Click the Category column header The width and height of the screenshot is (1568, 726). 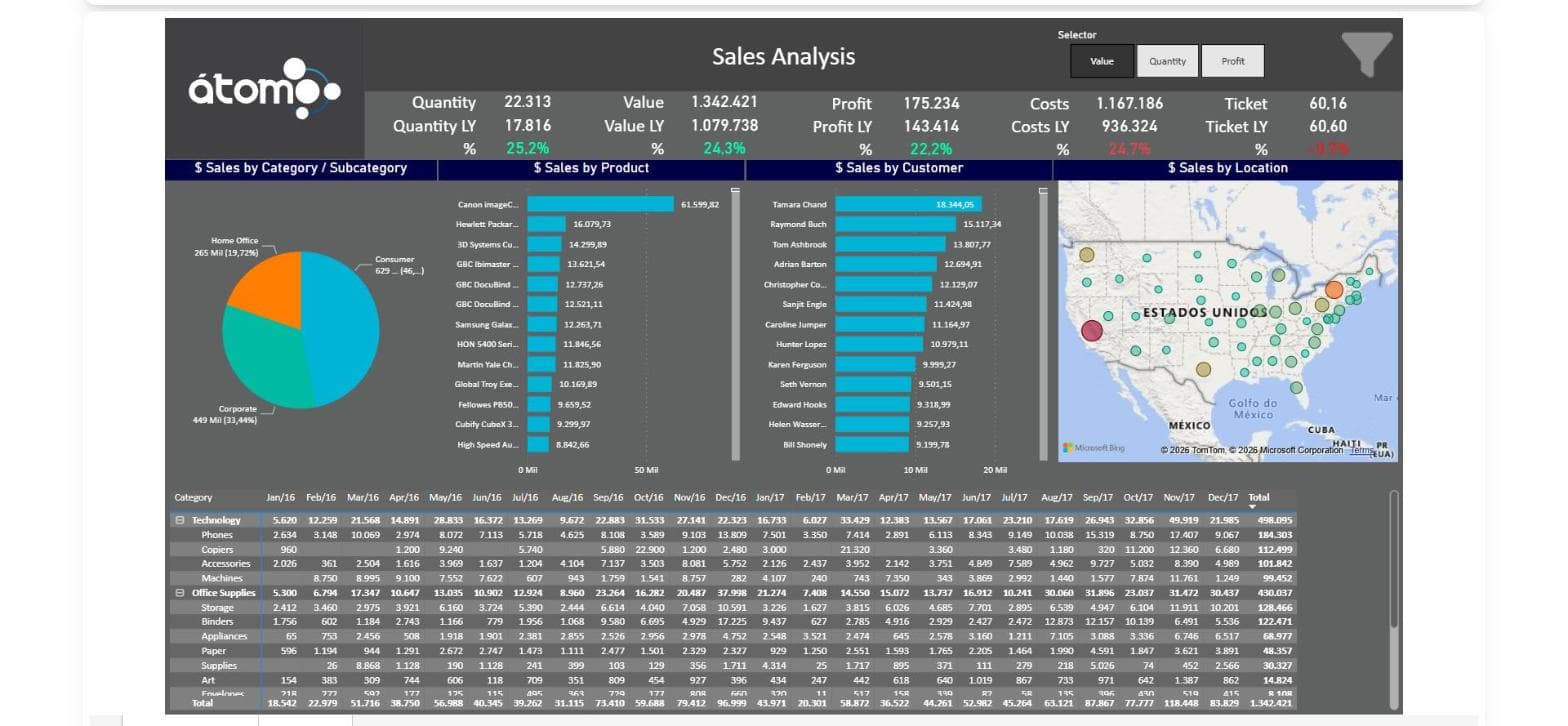tap(193, 497)
